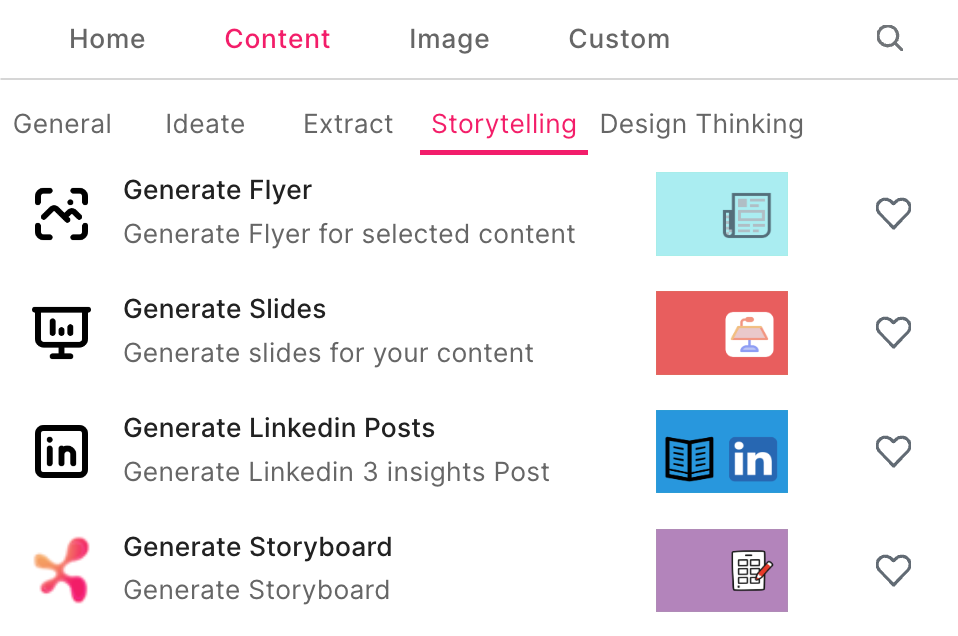Select the General category tab
958x636 pixels.
[62, 124]
